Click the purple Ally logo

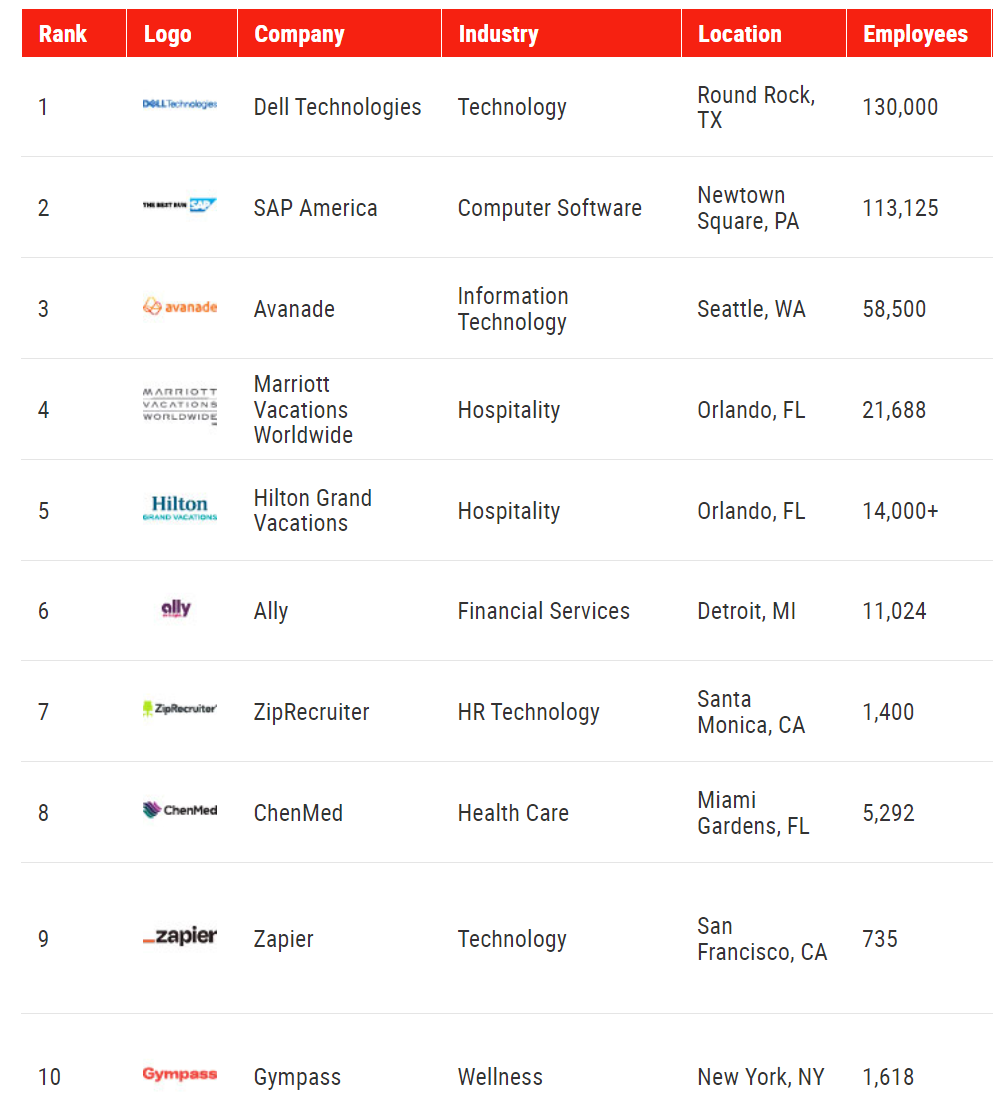(x=176, y=609)
